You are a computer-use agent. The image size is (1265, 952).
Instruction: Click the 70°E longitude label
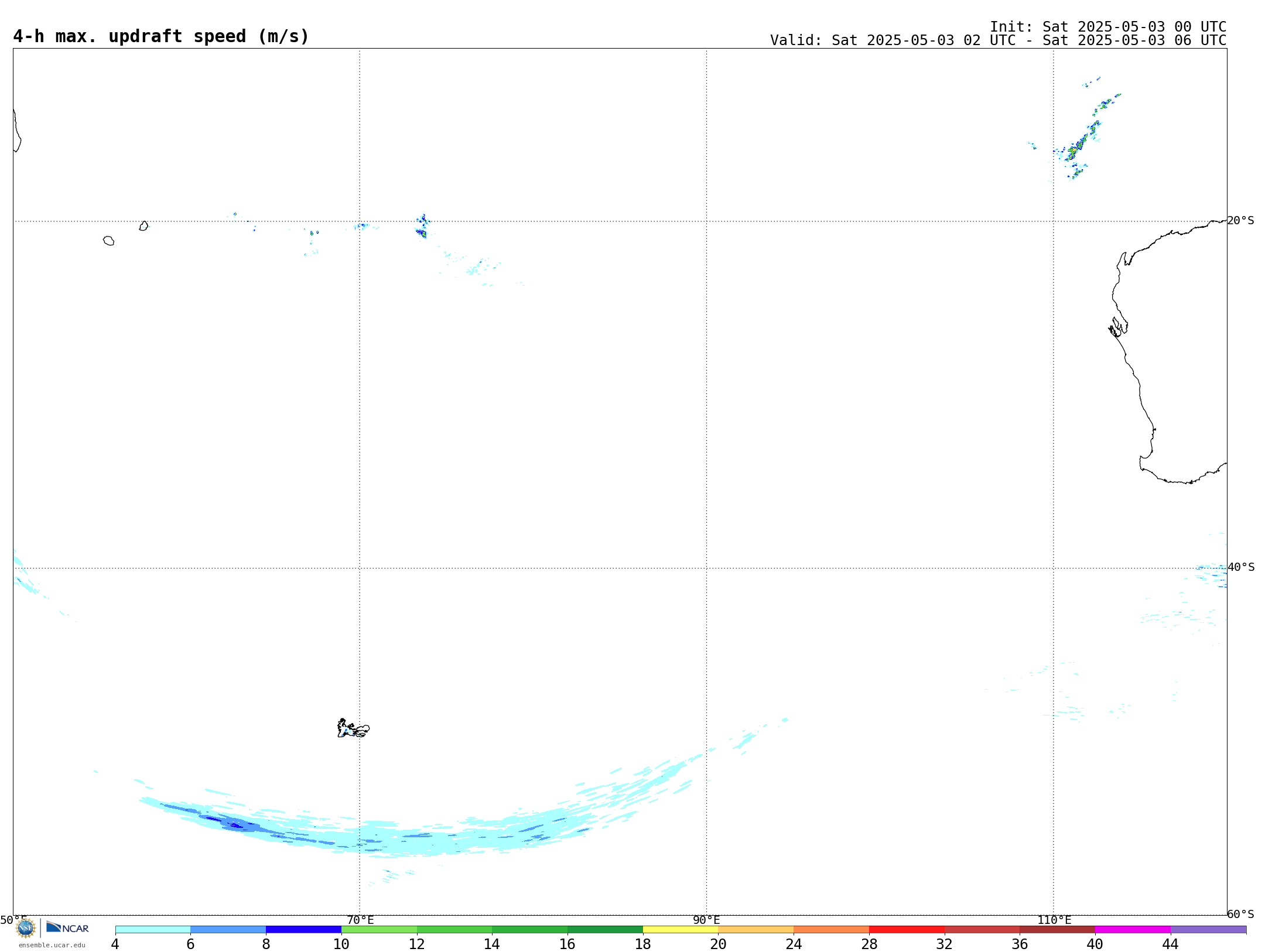tap(360, 920)
